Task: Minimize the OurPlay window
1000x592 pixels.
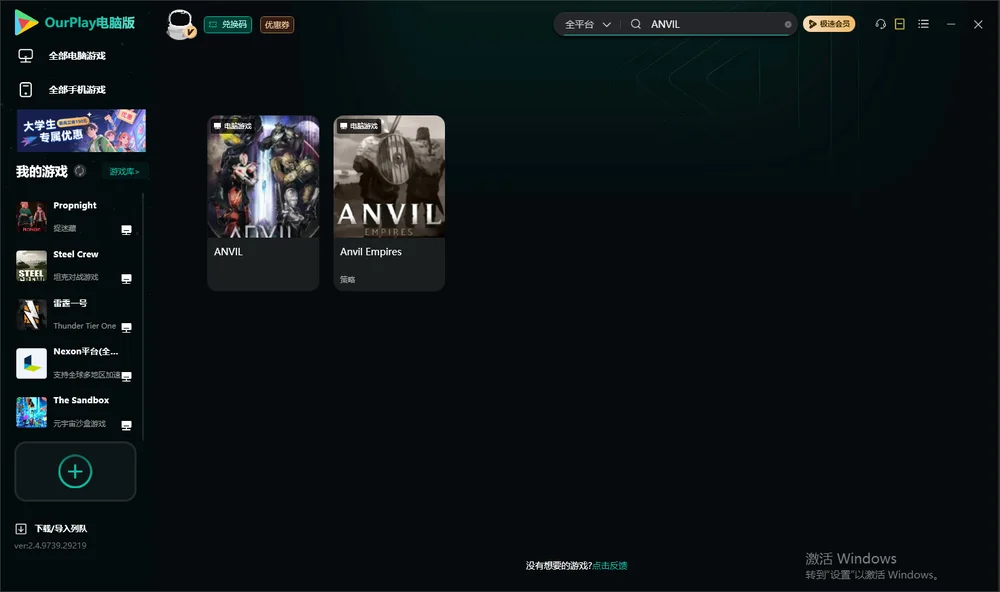Action: pos(951,24)
